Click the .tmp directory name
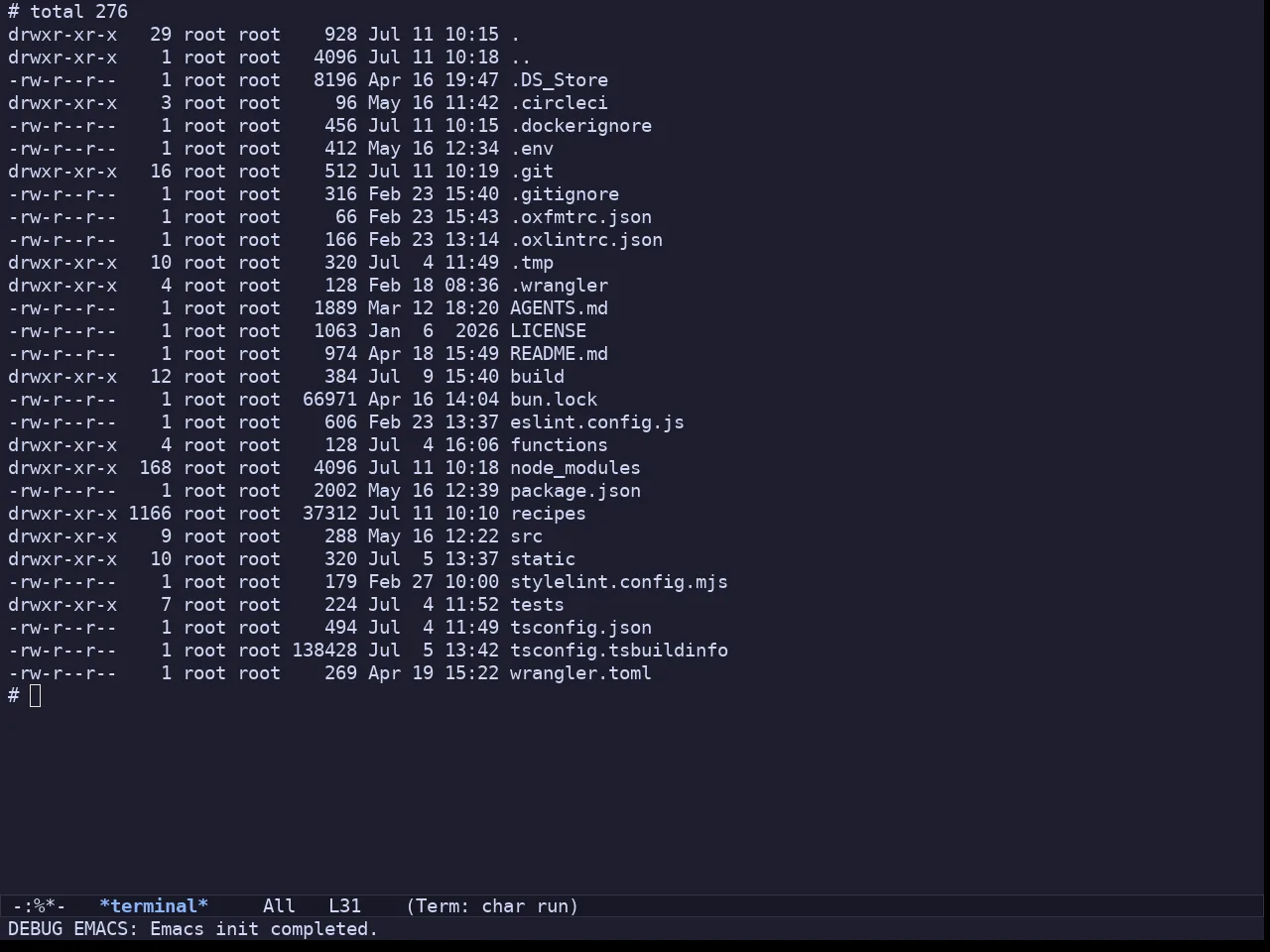This screenshot has width=1270, height=952. click(x=532, y=263)
